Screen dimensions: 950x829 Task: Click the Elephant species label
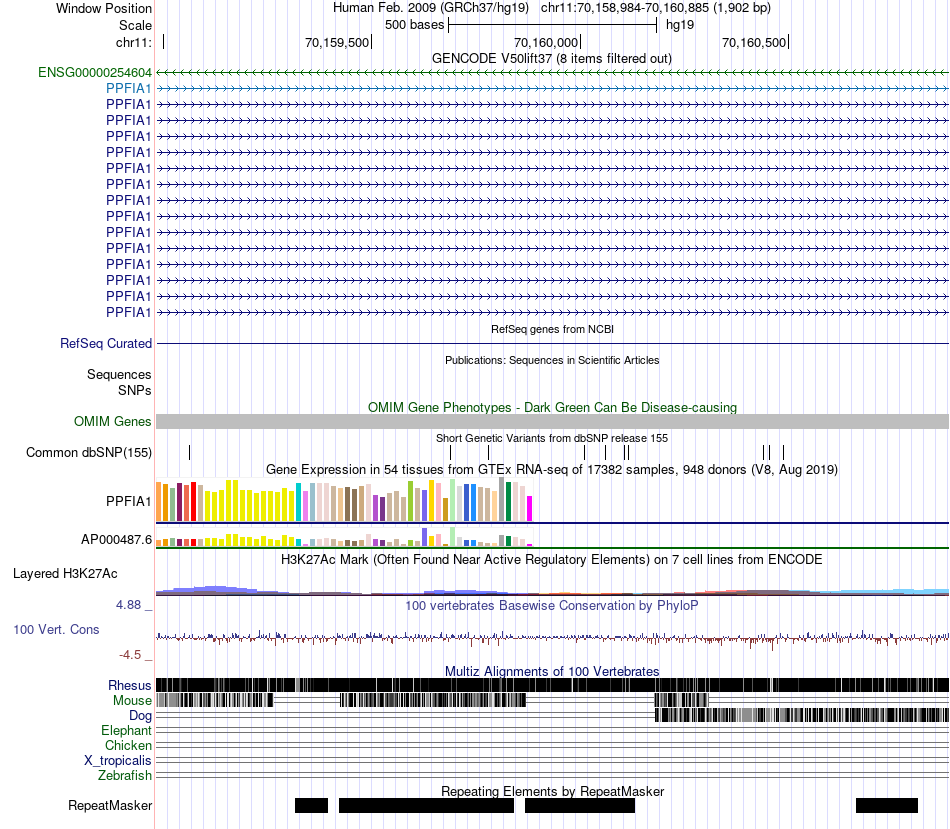126,731
